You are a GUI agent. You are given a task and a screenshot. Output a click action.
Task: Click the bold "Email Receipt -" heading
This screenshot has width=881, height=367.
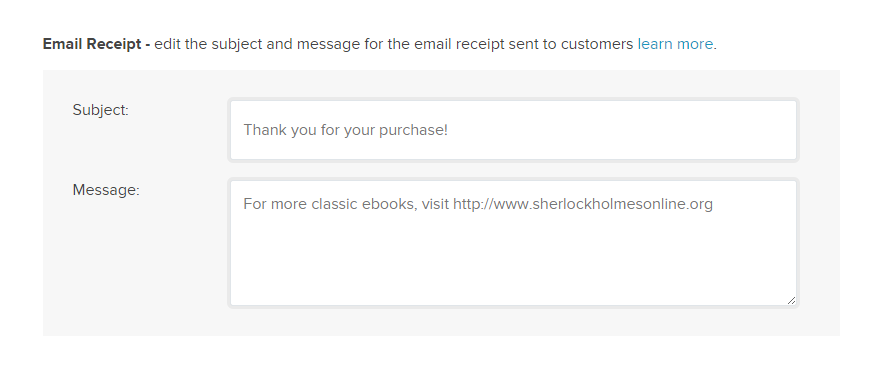(96, 44)
